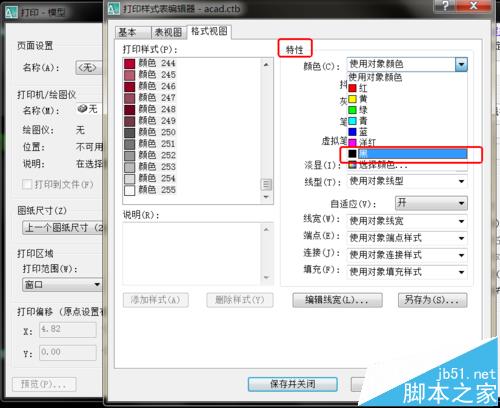The height and width of the screenshot is (408, 500).
Task: Toggle 打印到文件(F) checkbox in print window
Action: 27,184
